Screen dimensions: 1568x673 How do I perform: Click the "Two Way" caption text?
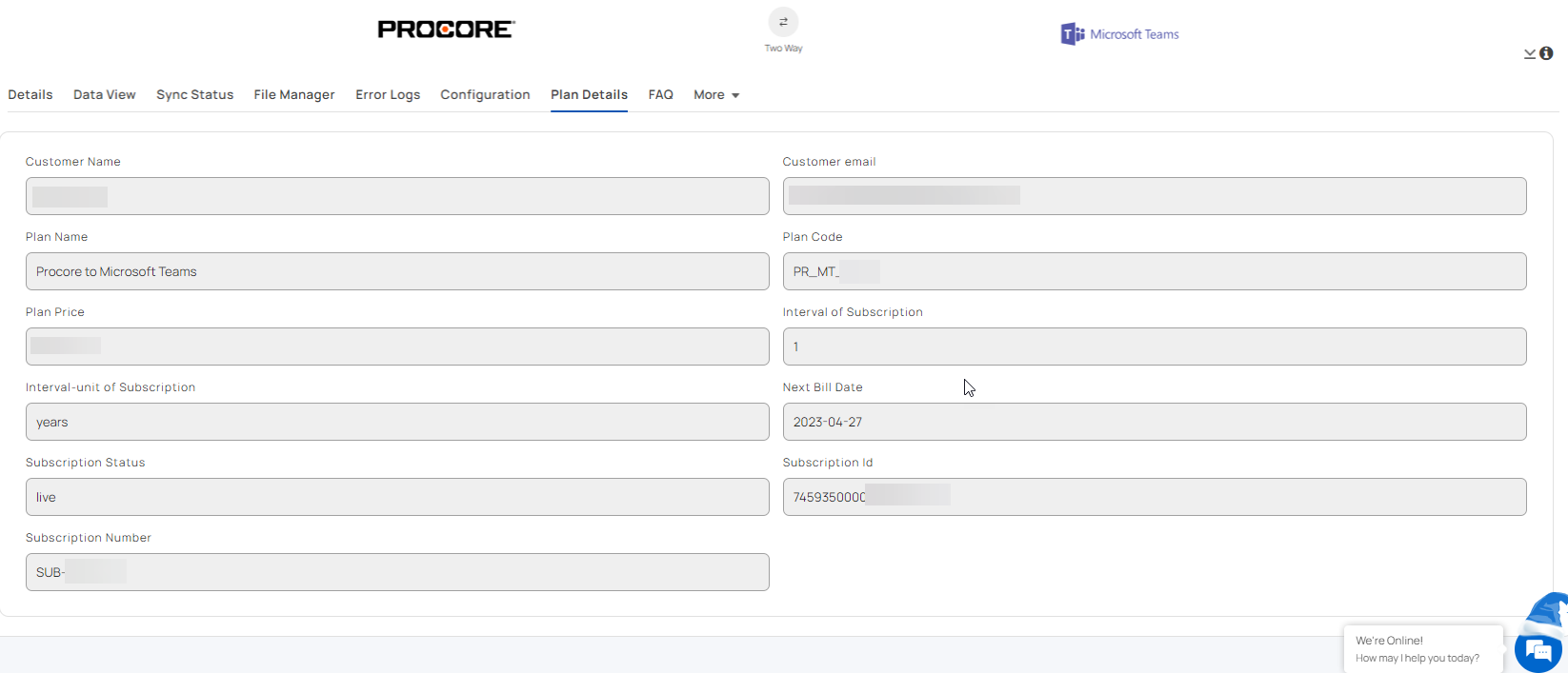783,49
